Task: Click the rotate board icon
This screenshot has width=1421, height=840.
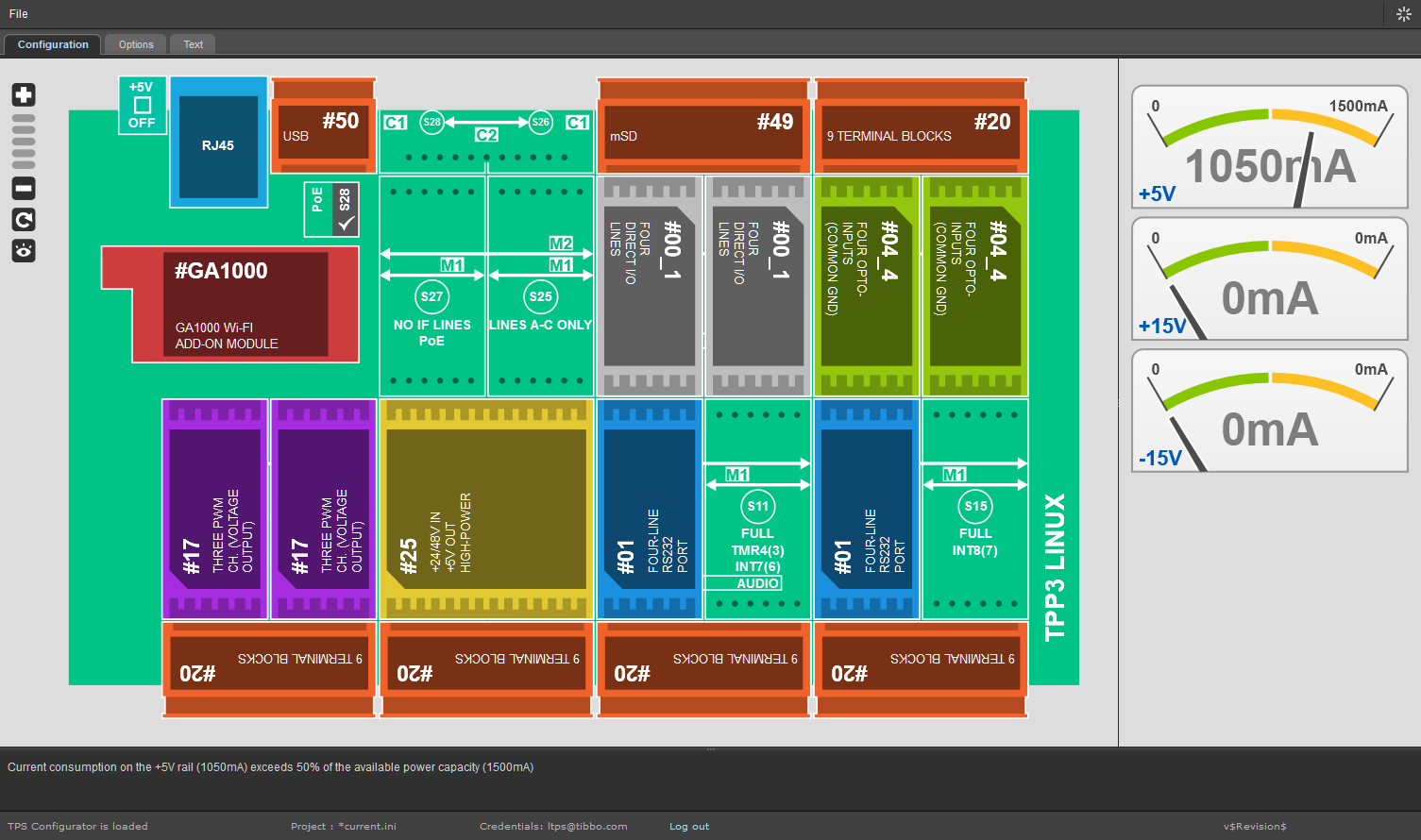Action: pos(24,220)
